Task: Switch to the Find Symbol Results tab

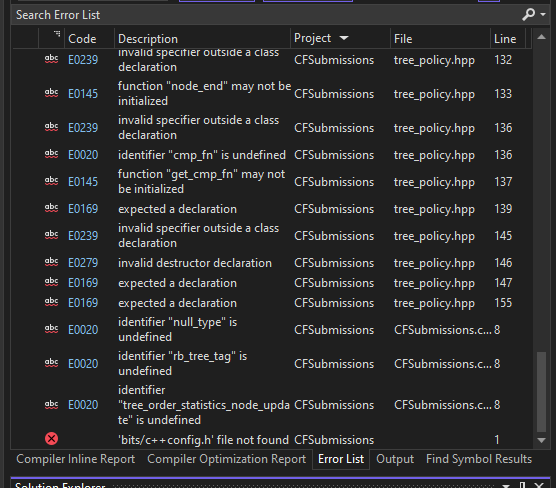Action: [479, 459]
